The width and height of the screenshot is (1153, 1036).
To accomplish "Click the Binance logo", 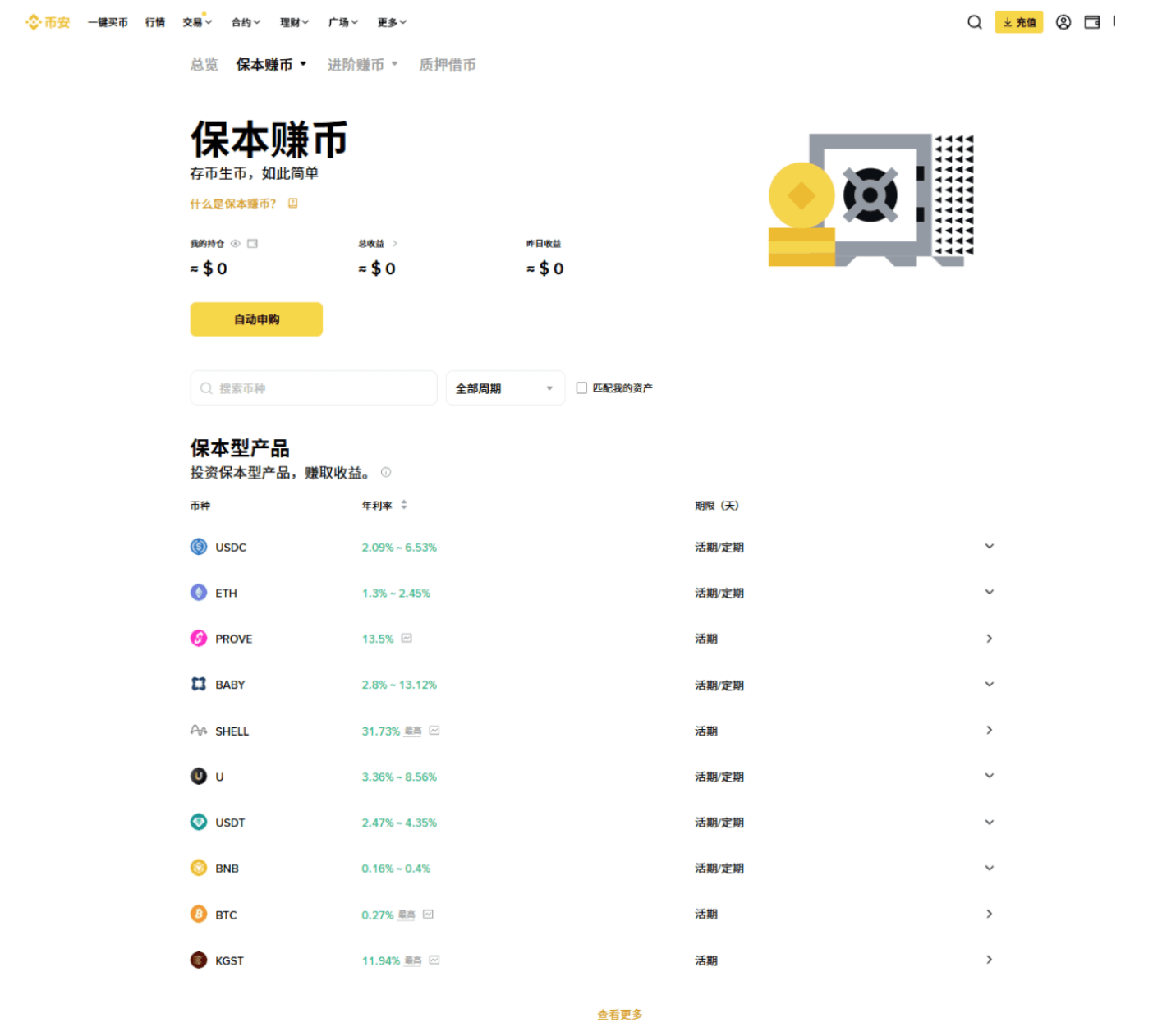I will tap(48, 22).
